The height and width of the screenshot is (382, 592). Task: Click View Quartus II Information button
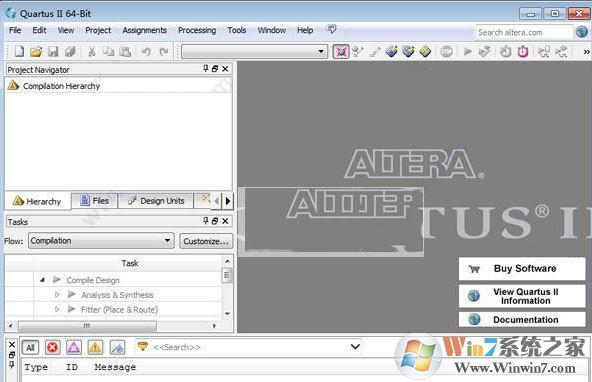point(522,296)
